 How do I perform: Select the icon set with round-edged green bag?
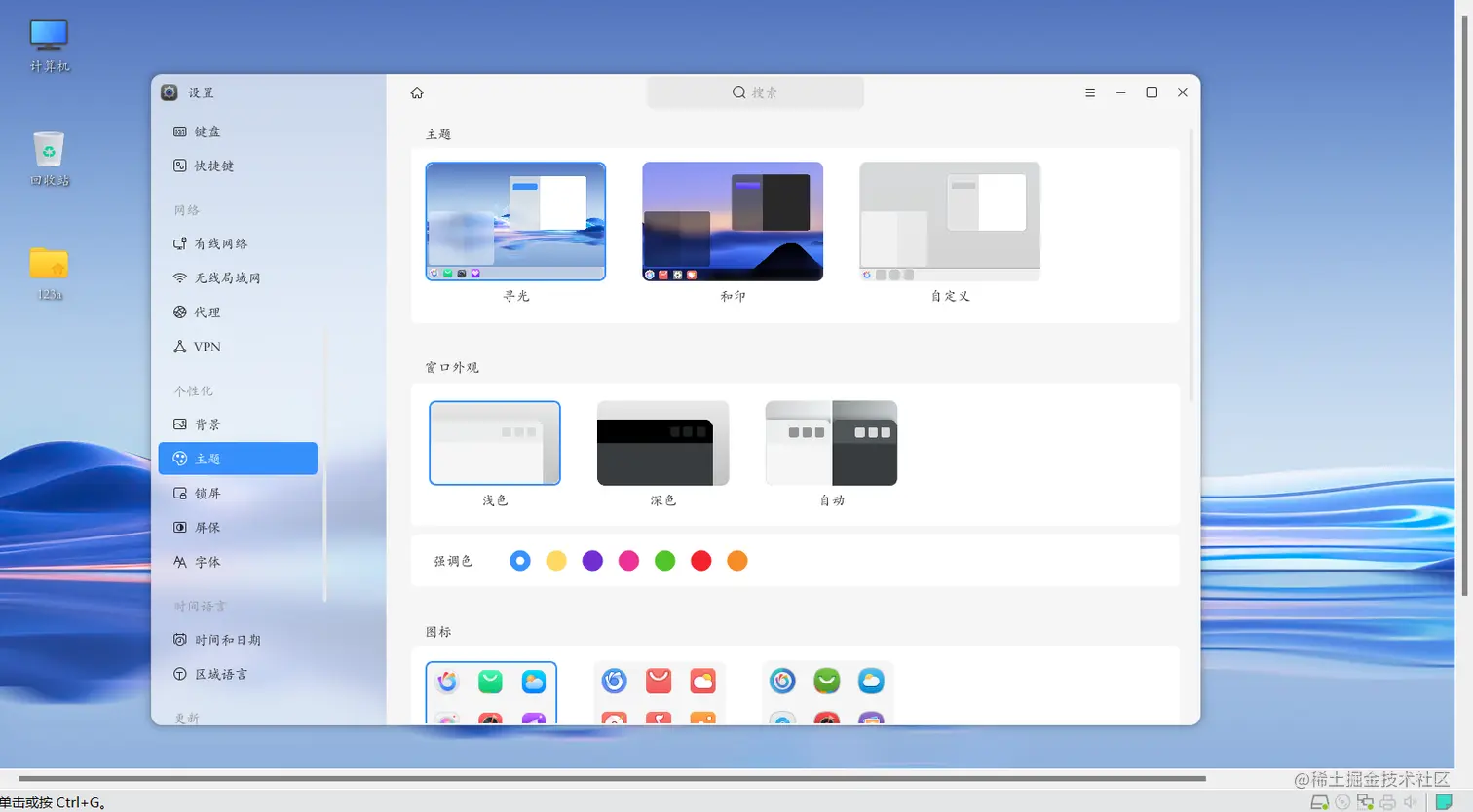point(827,693)
